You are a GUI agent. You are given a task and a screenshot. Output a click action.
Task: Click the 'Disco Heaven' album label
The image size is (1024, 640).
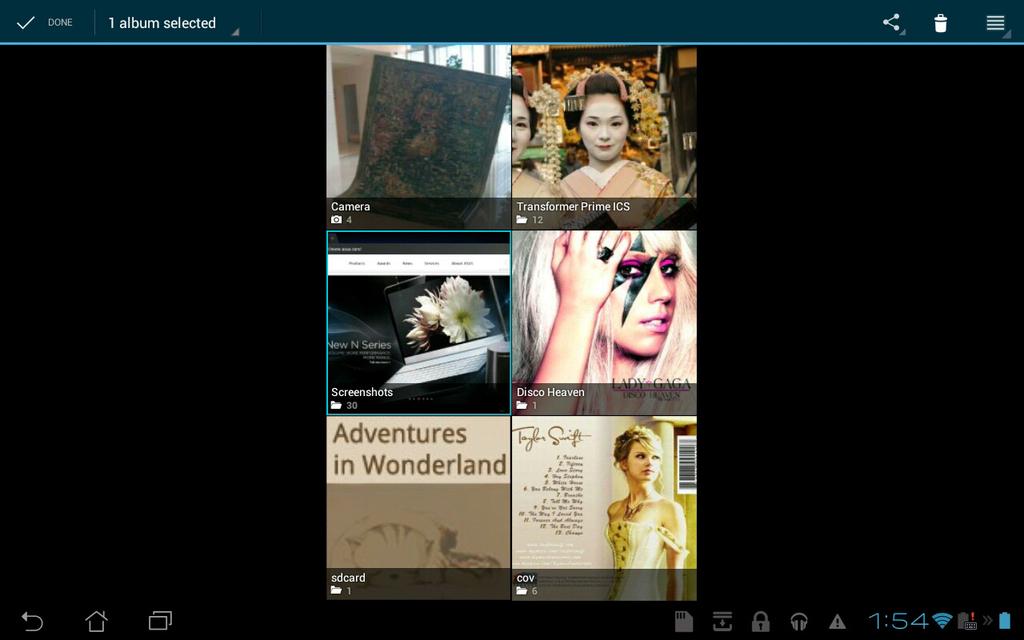pyautogui.click(x=551, y=392)
